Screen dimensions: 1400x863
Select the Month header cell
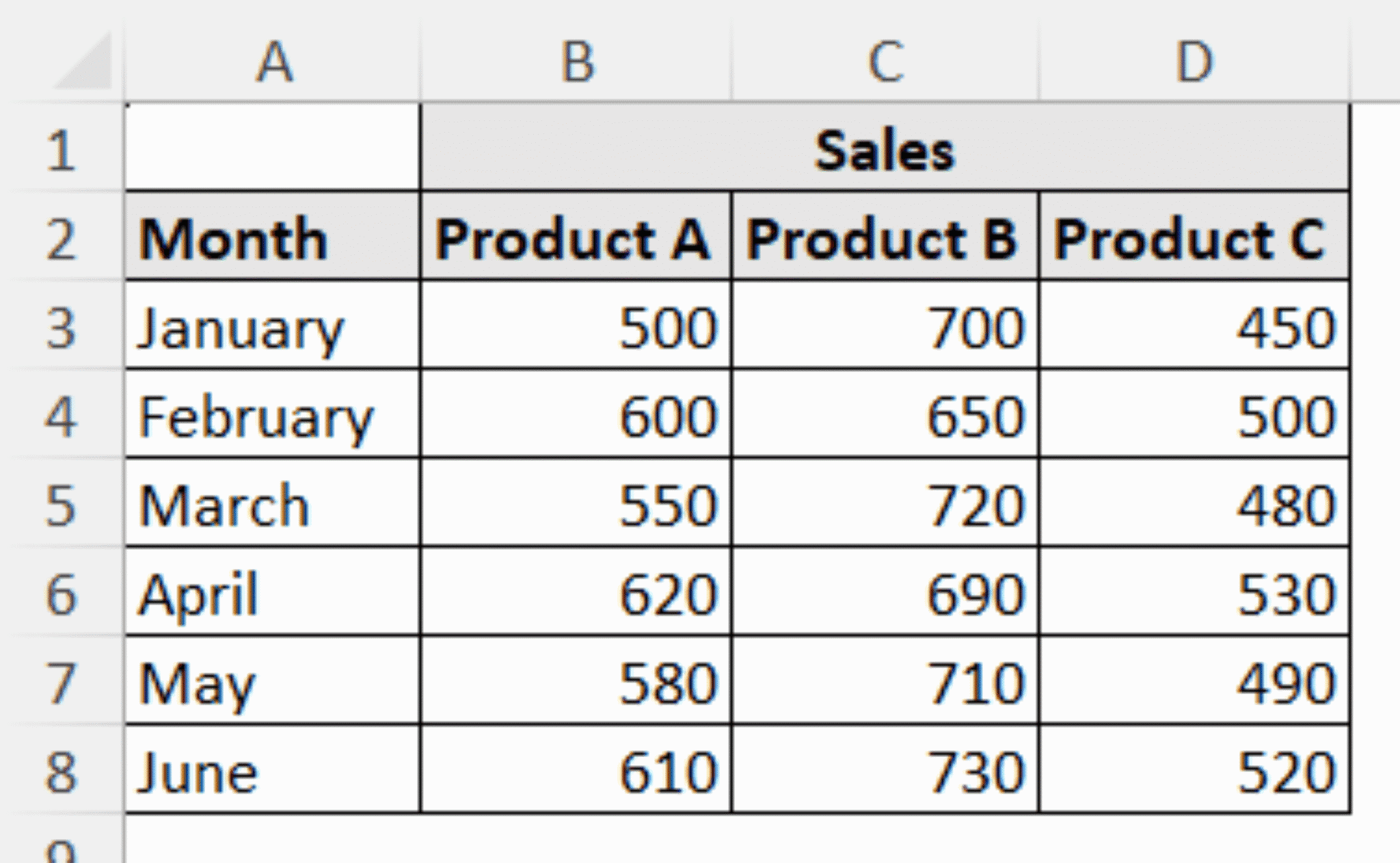pos(273,236)
